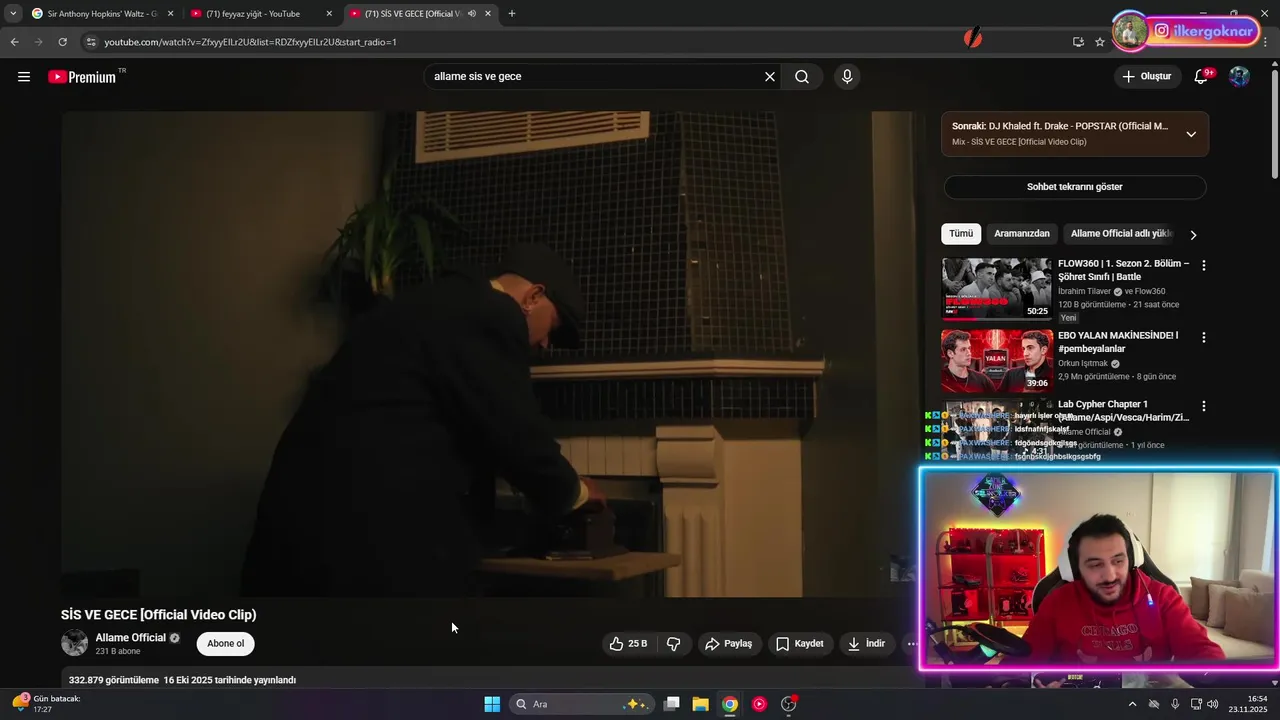Close the feyyaz yiğit YouTube tab
Viewport: 1280px width, 720px height.
329,14
